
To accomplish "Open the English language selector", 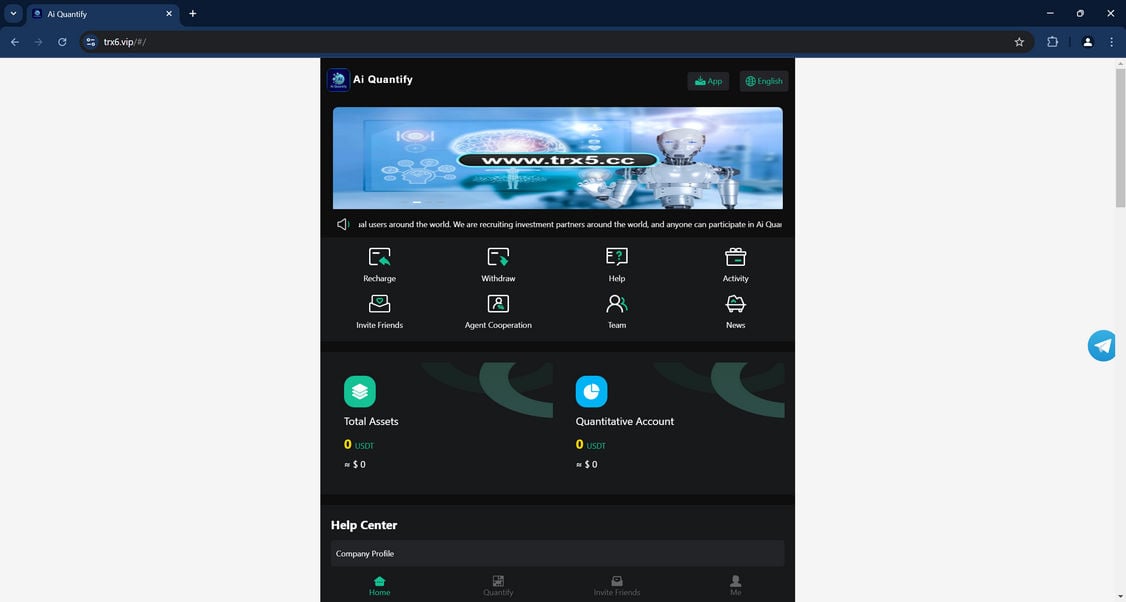I will click(x=764, y=81).
